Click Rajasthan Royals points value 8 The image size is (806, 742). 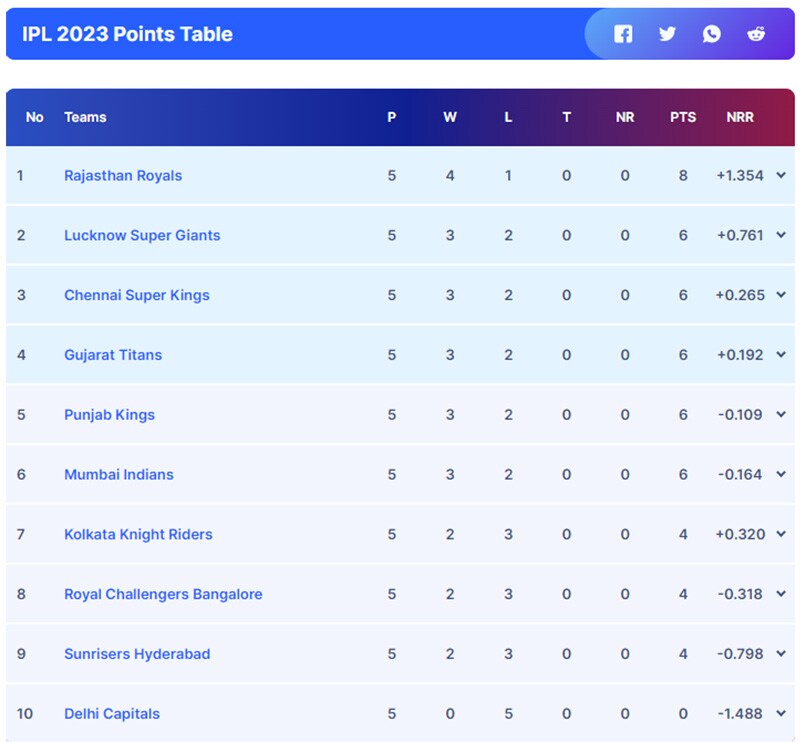point(683,175)
